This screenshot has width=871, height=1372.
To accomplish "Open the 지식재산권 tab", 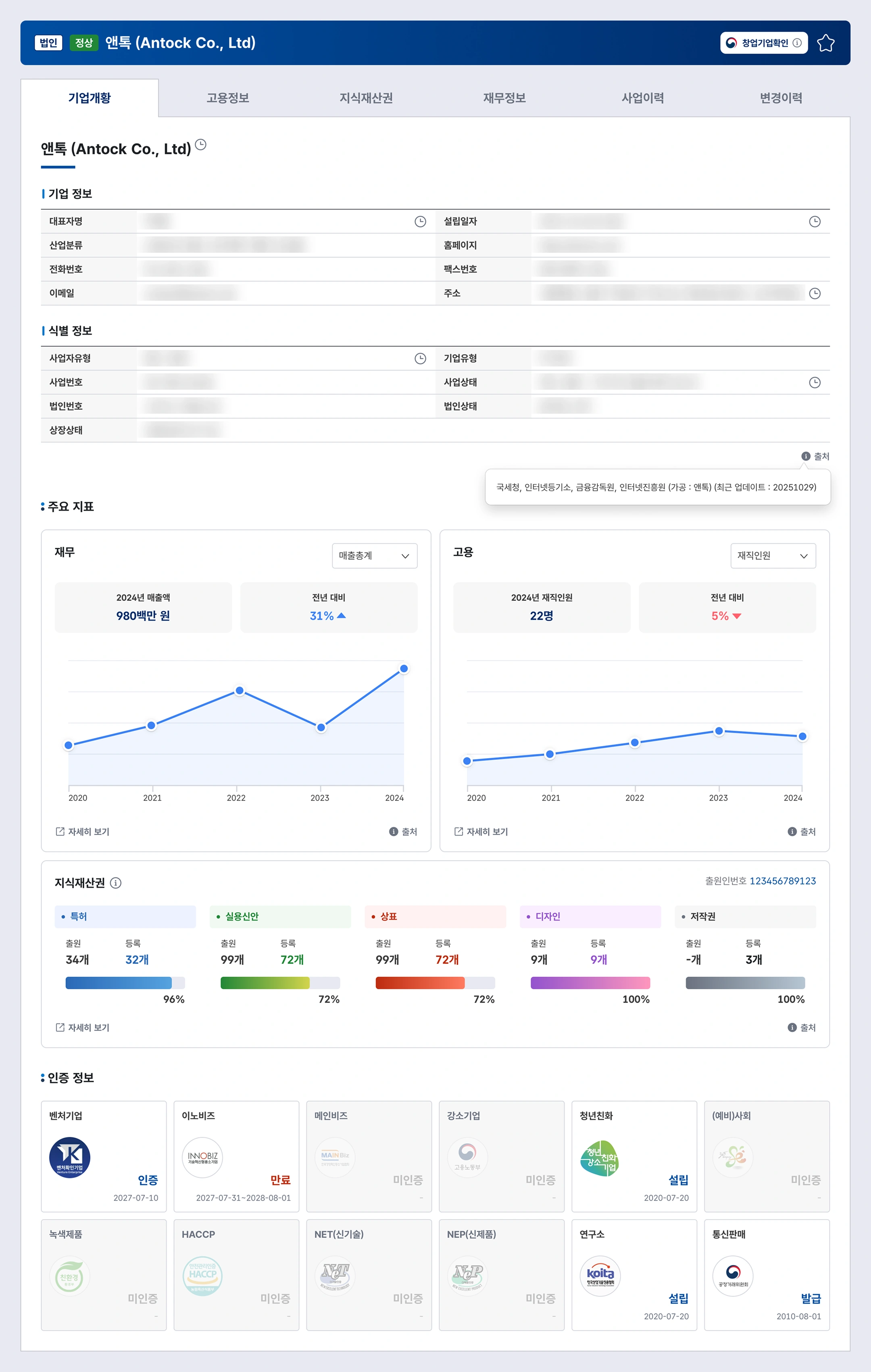I will tap(366, 98).
